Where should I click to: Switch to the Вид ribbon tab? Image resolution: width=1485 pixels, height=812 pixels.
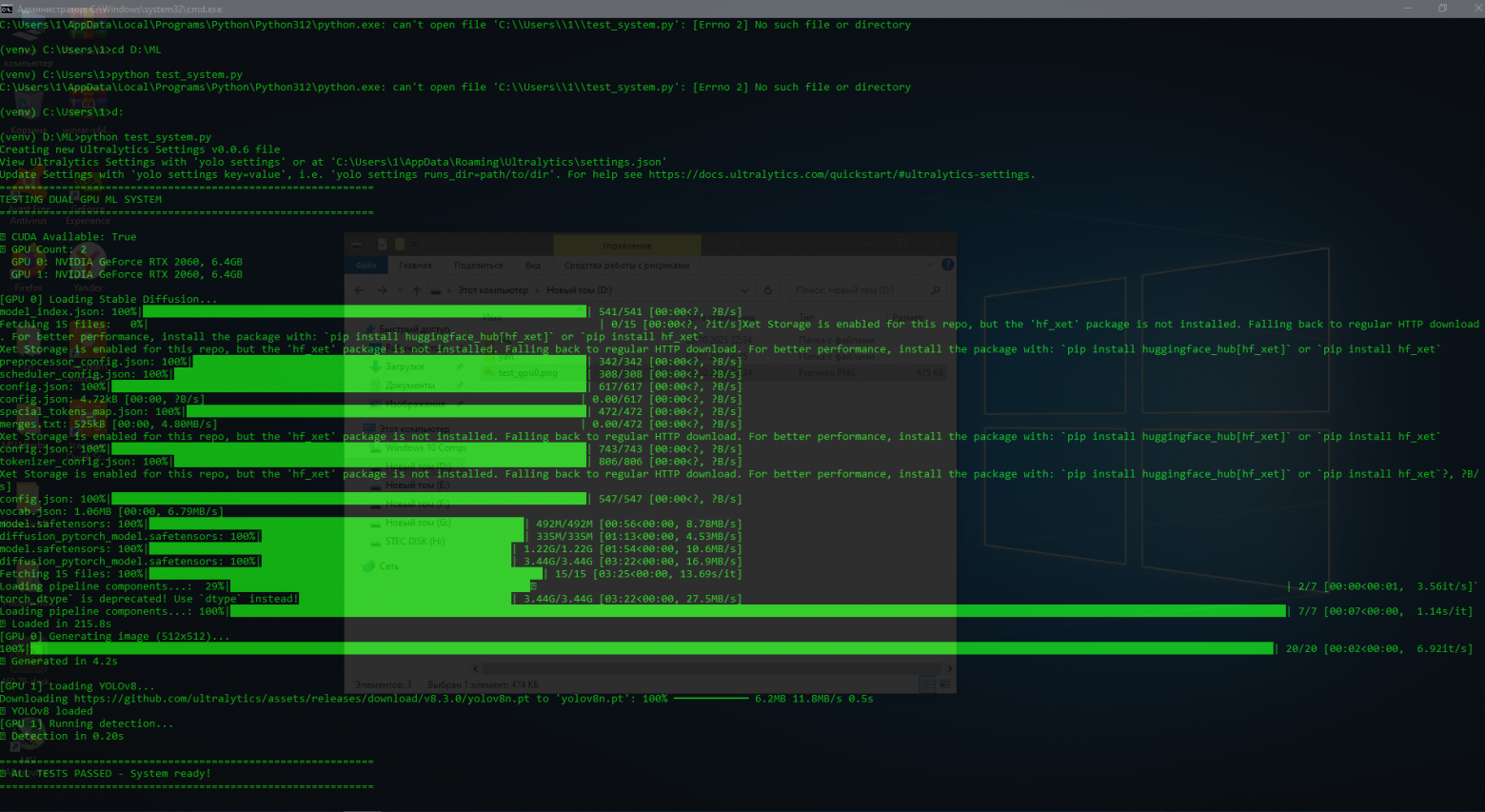point(533,266)
